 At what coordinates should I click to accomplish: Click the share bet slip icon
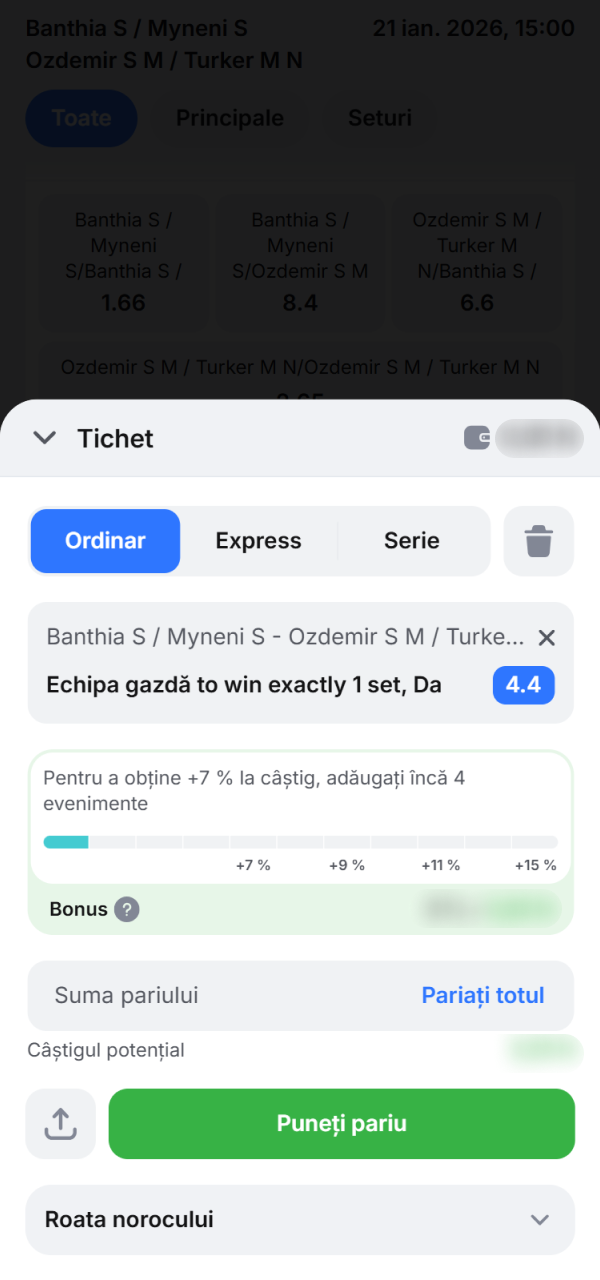[x=60, y=1123]
